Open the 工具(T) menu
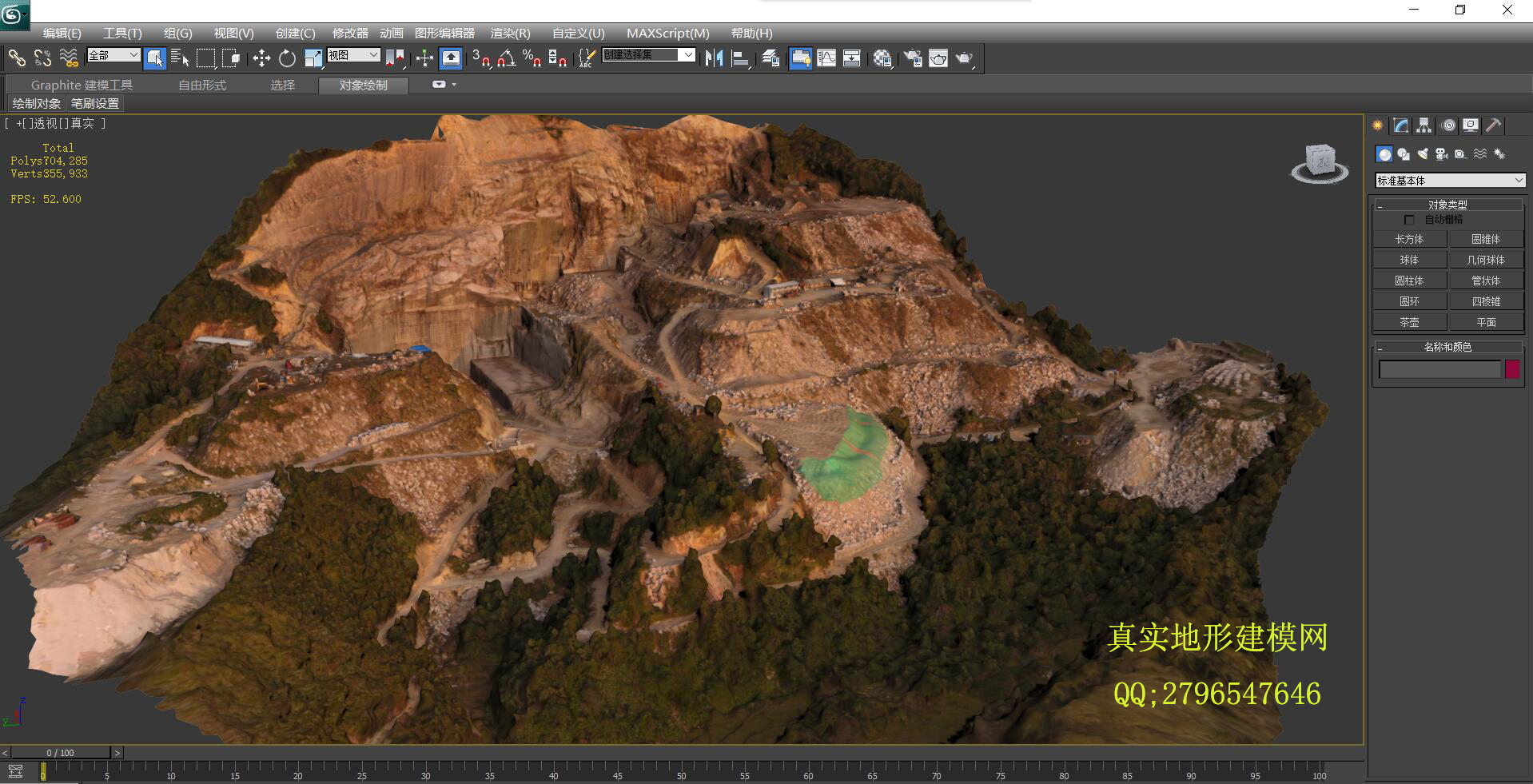 pyautogui.click(x=122, y=33)
